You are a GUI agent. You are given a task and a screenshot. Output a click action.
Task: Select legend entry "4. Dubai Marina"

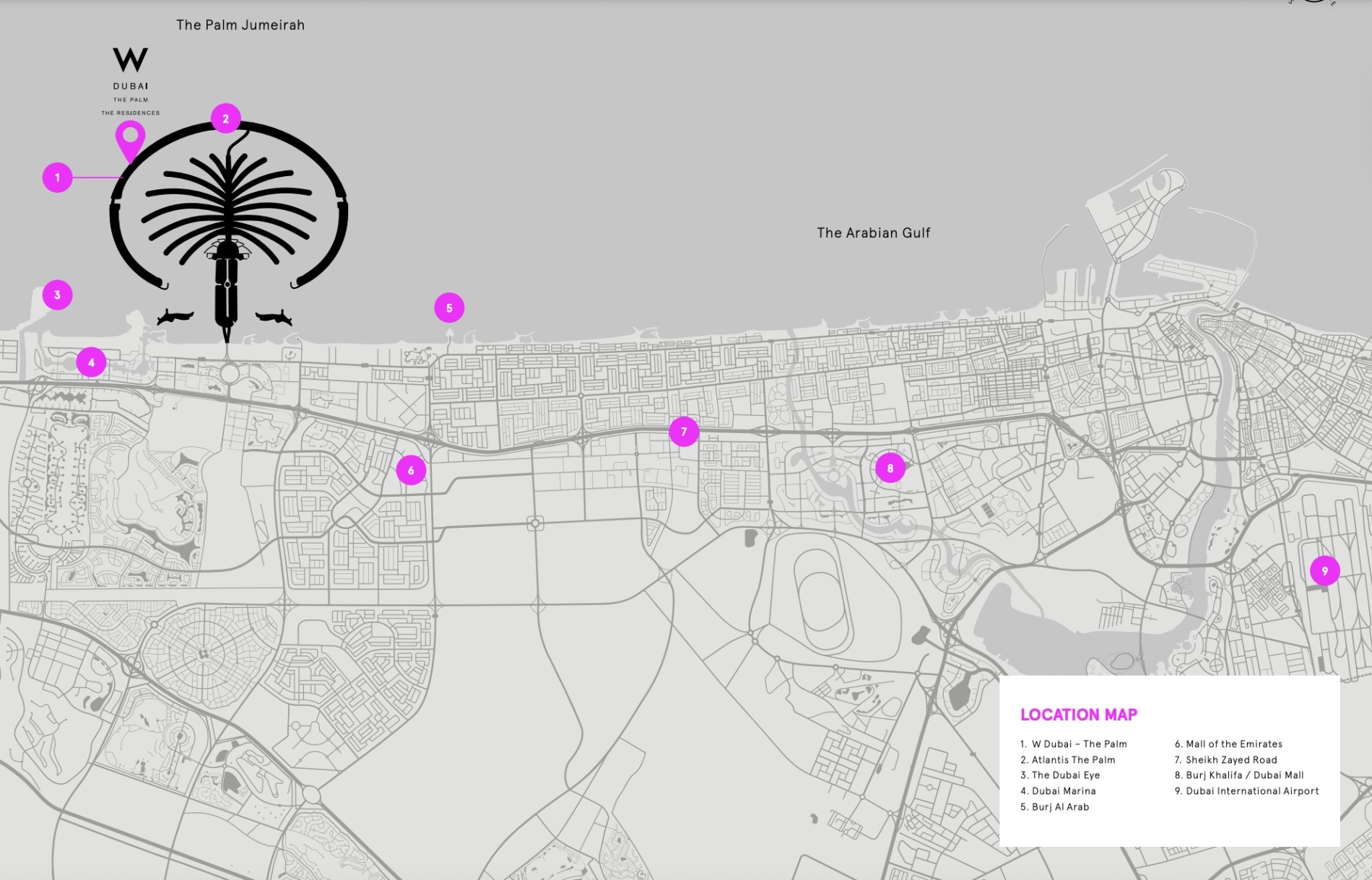1058,791
